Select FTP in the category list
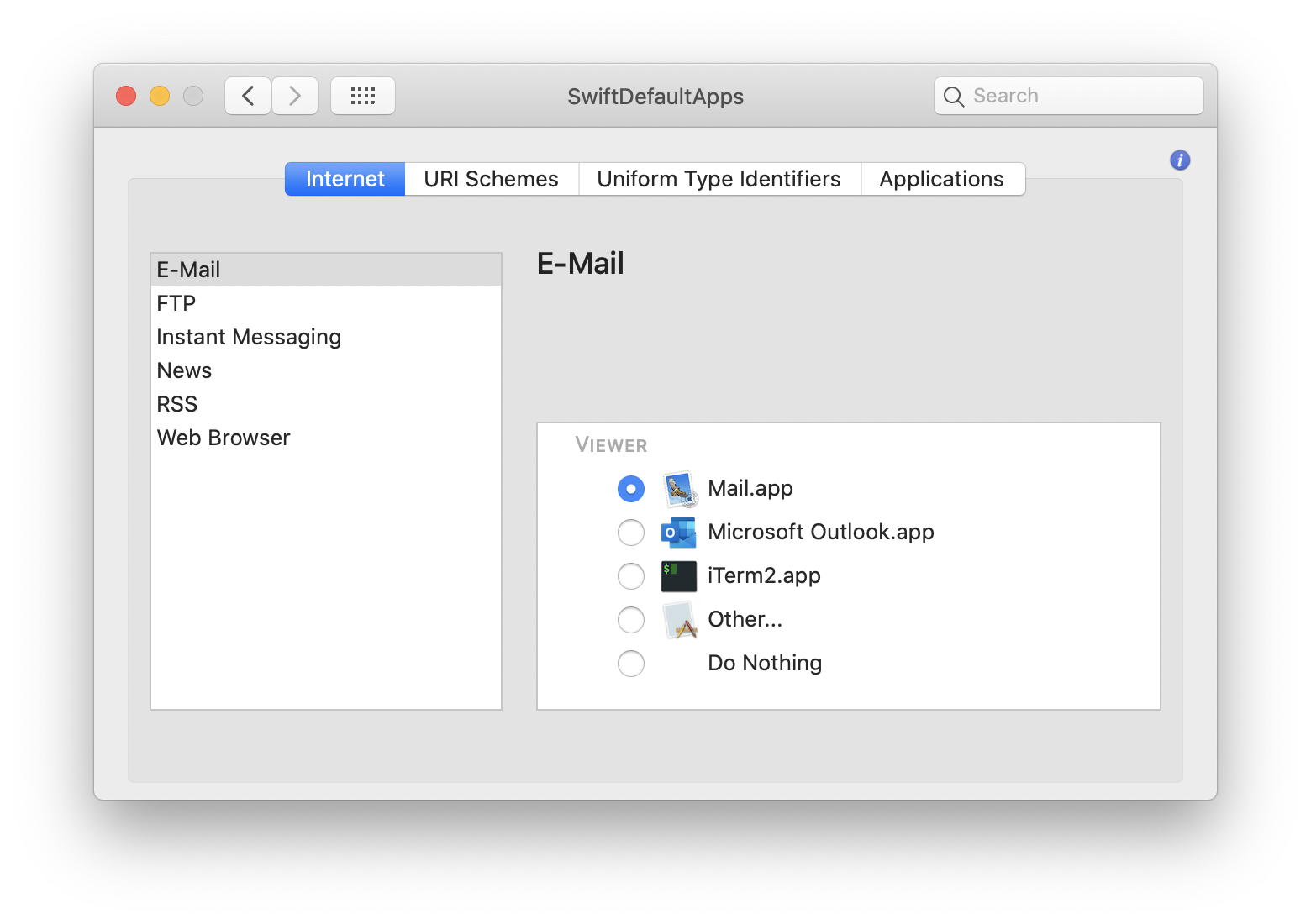Image resolution: width=1311 pixels, height=924 pixels. (326, 303)
